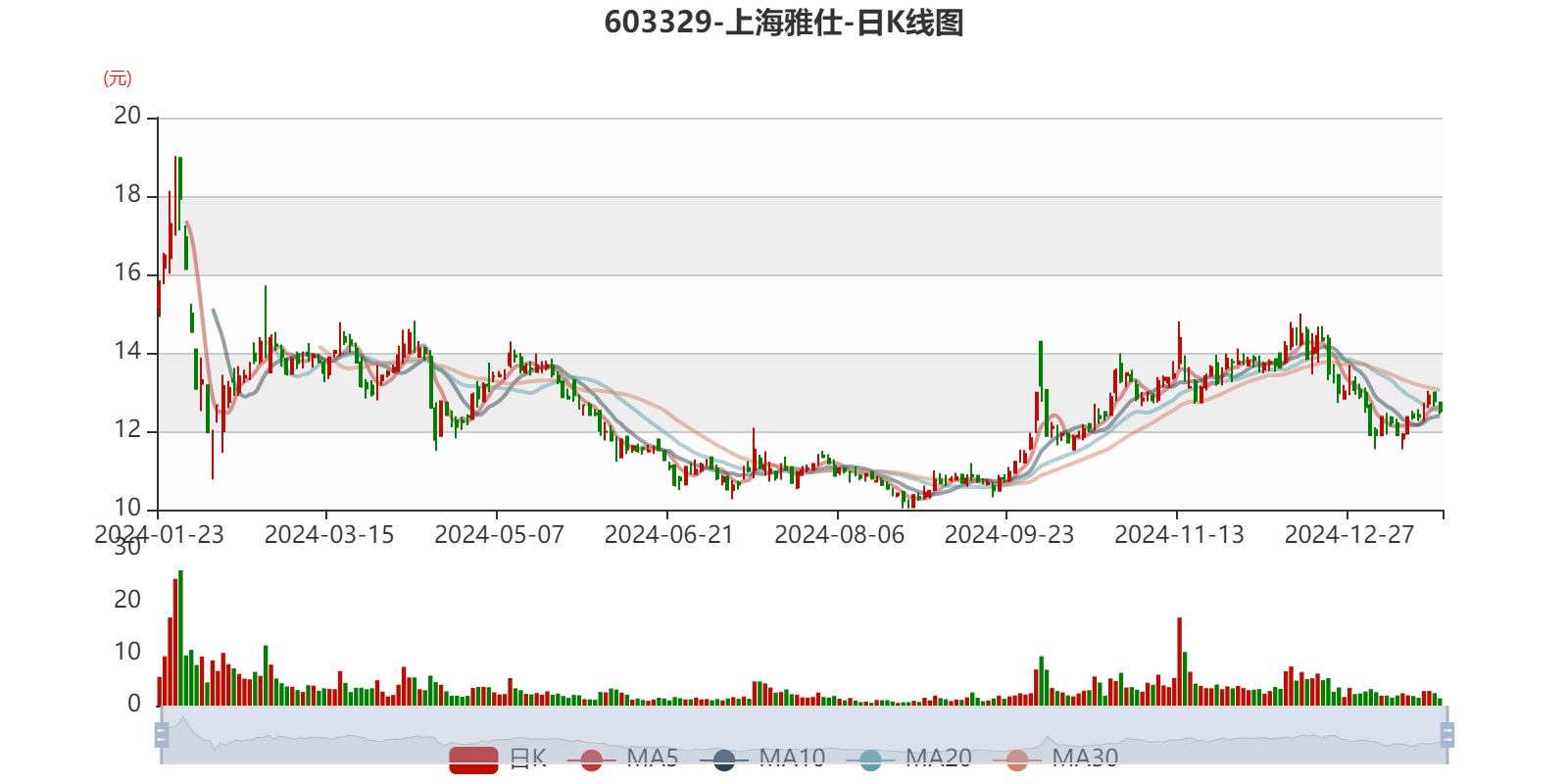Click the tall red volume bar in mid-November
The height and width of the screenshot is (784, 1568).
[x=1180, y=661]
